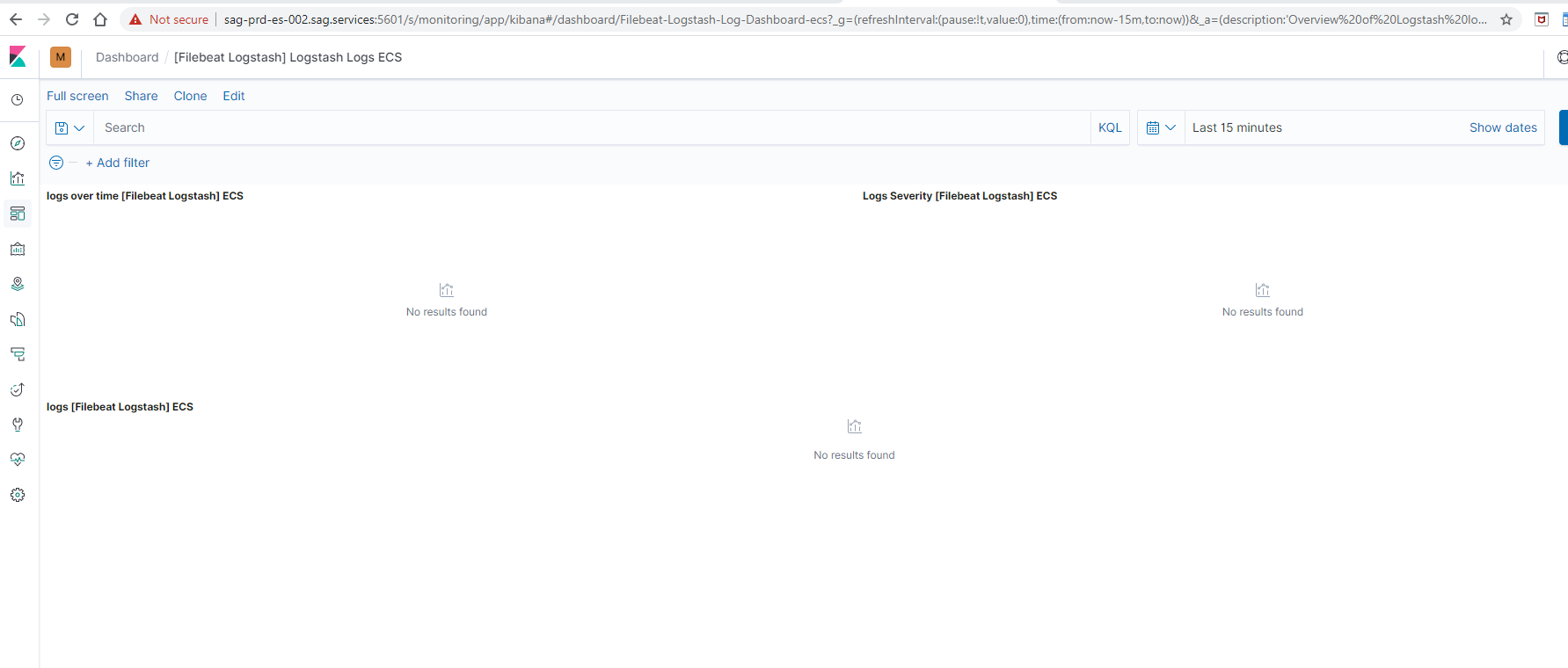Go to the browser home page

pos(100,19)
